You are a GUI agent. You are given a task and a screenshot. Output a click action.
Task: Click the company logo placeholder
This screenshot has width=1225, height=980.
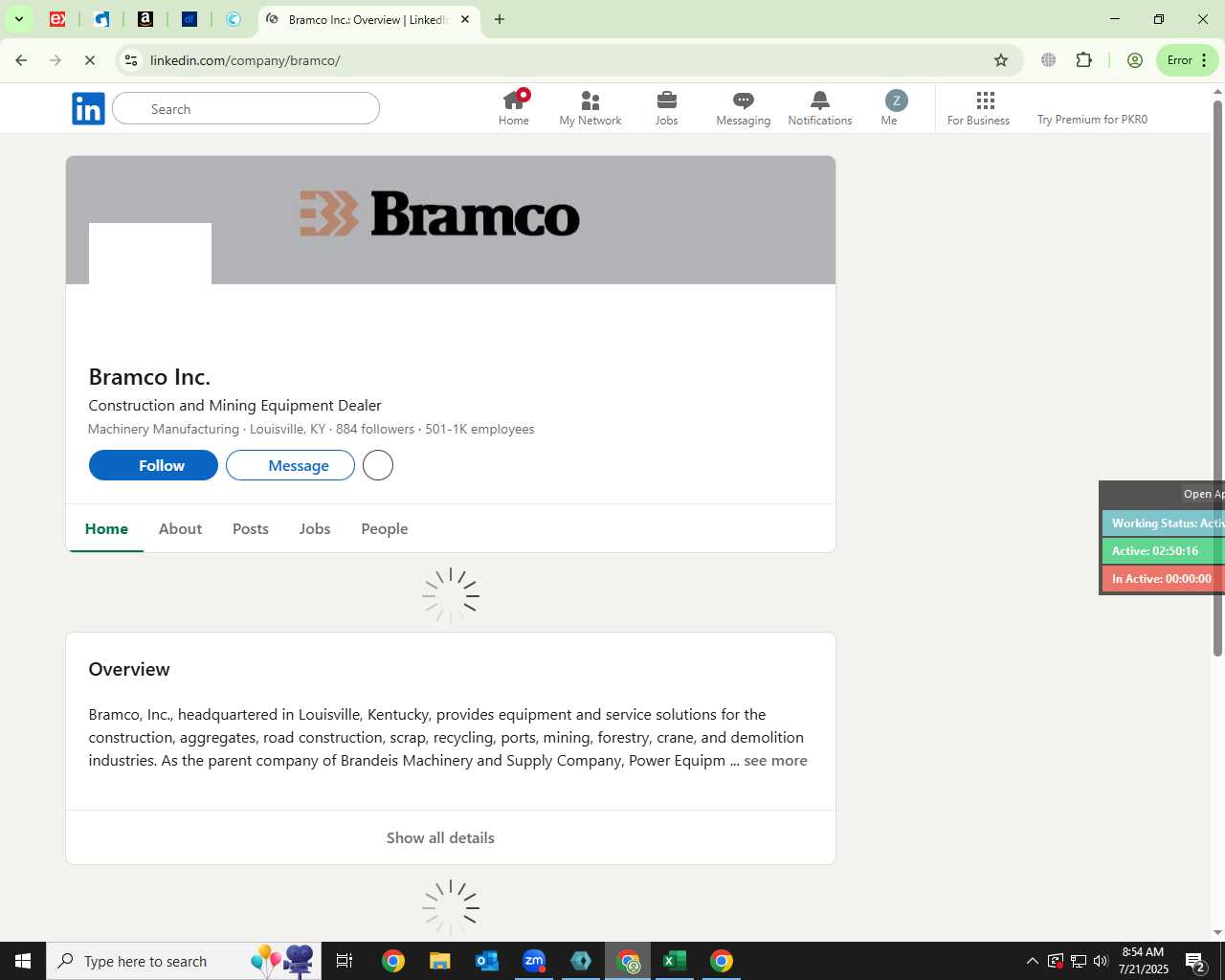click(x=150, y=283)
